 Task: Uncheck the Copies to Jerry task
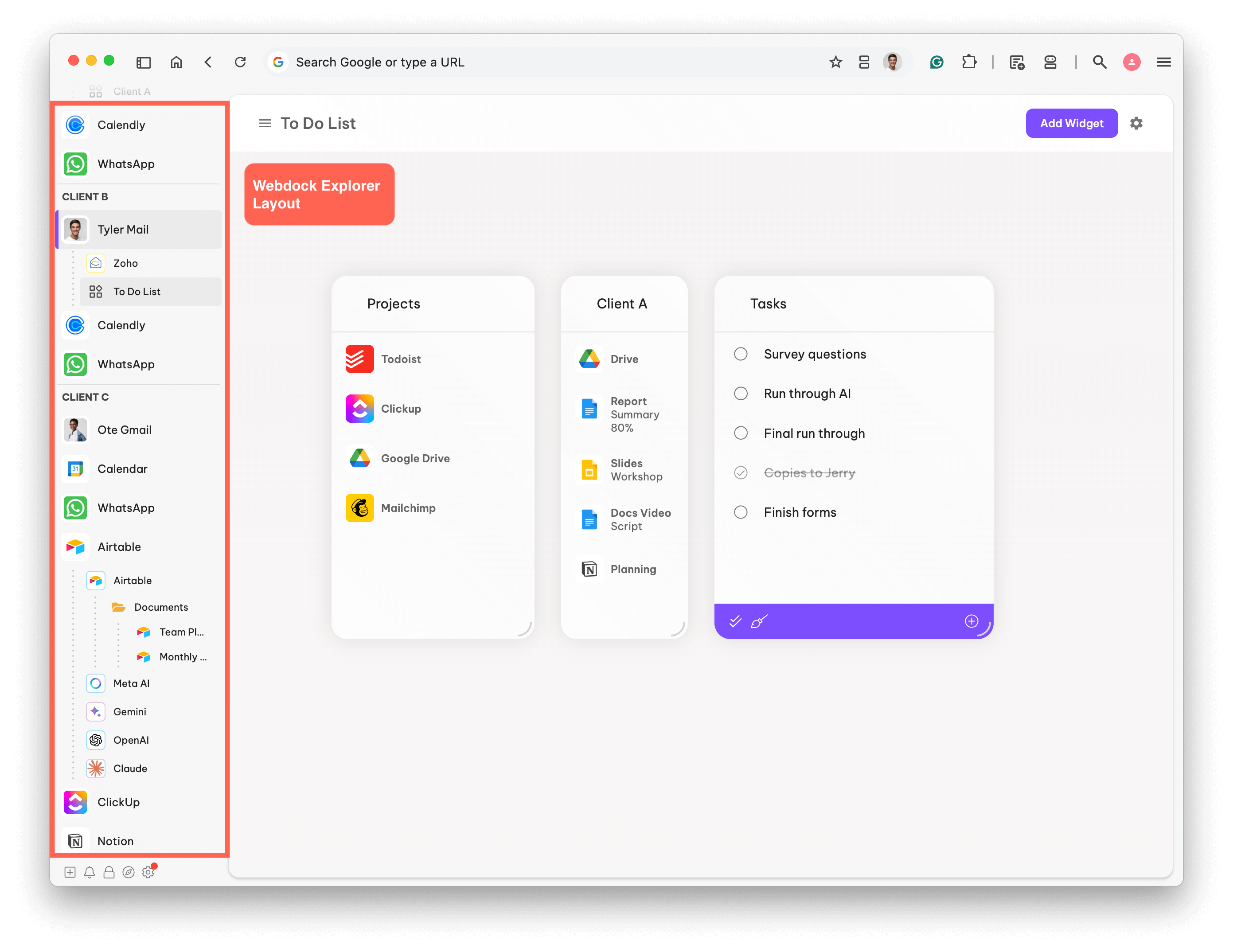(x=741, y=472)
